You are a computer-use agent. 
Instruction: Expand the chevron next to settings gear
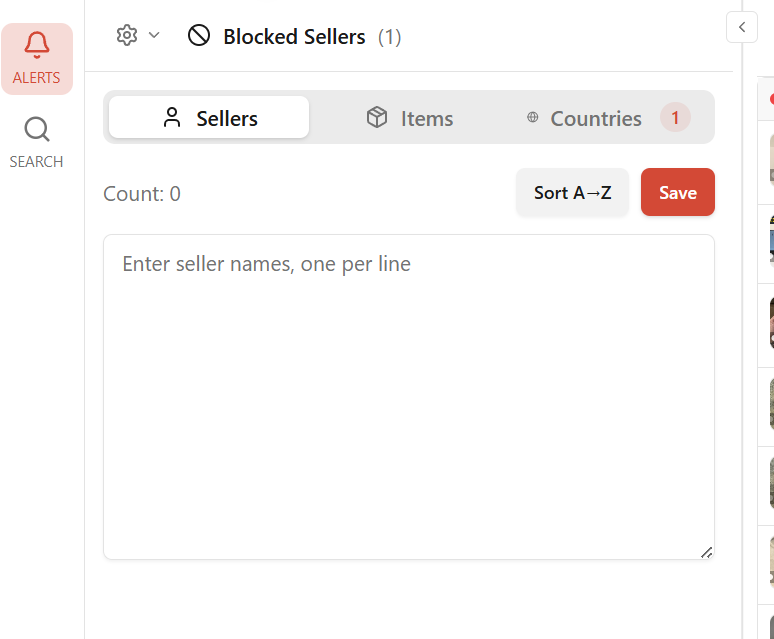click(x=154, y=36)
